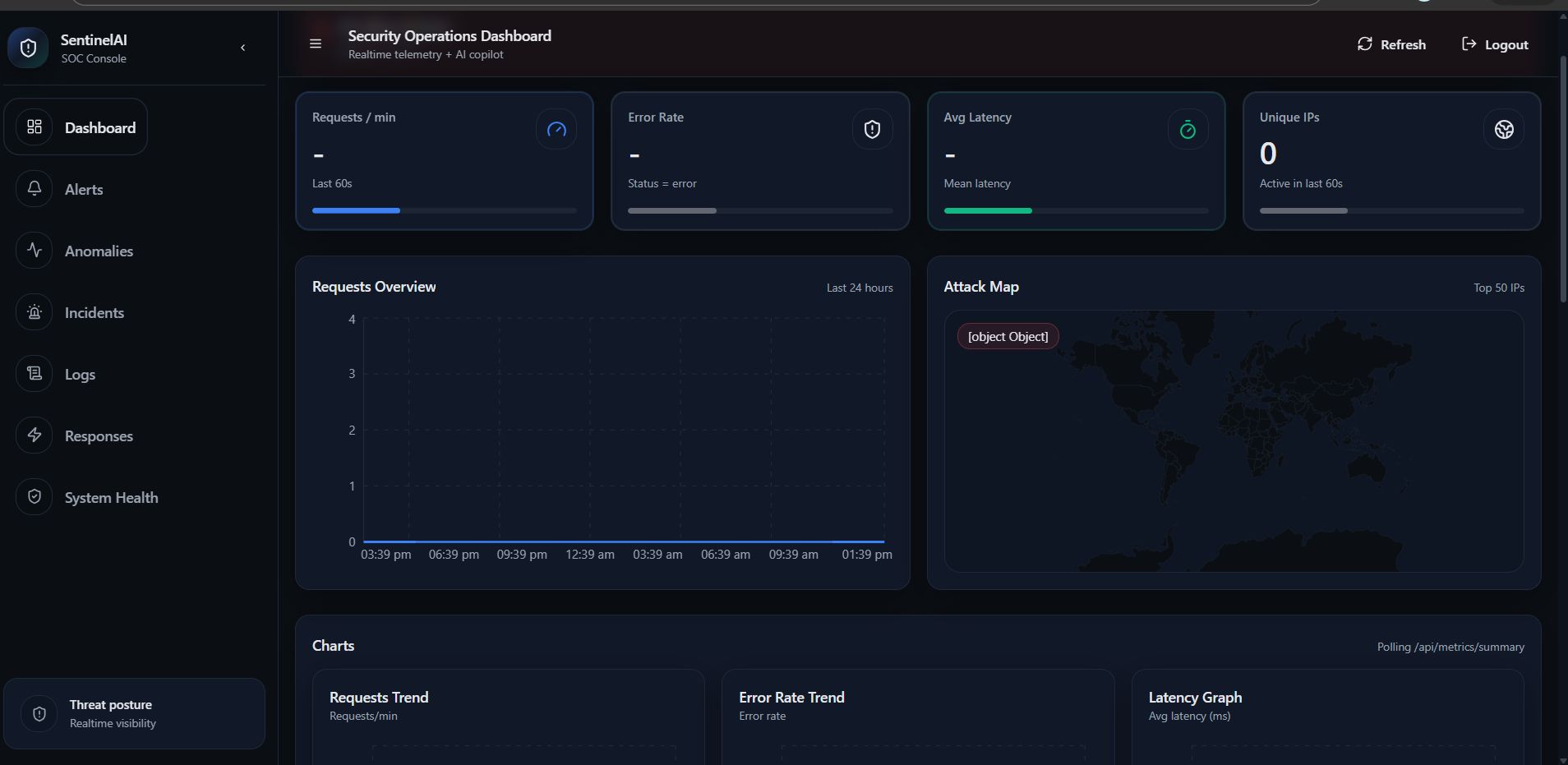Screen dimensions: 1568x765
Task: Open the Threat posture card
Action: pyautogui.click(x=134, y=713)
